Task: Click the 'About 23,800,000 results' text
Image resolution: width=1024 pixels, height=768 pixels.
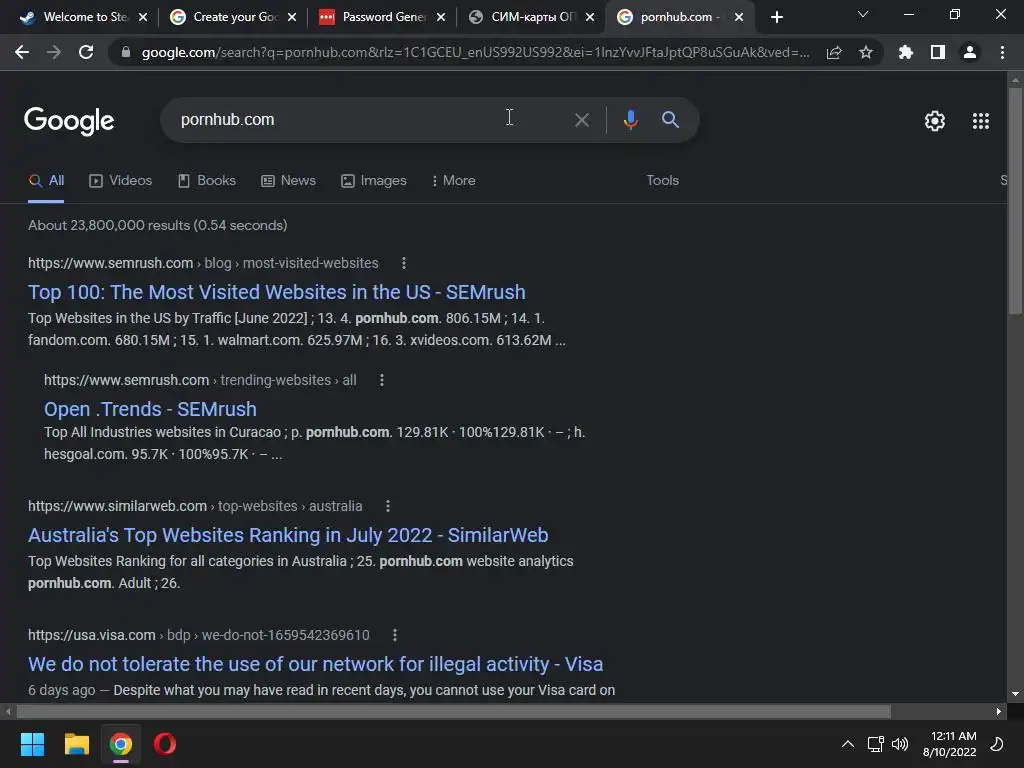Action: pyautogui.click(x=157, y=225)
